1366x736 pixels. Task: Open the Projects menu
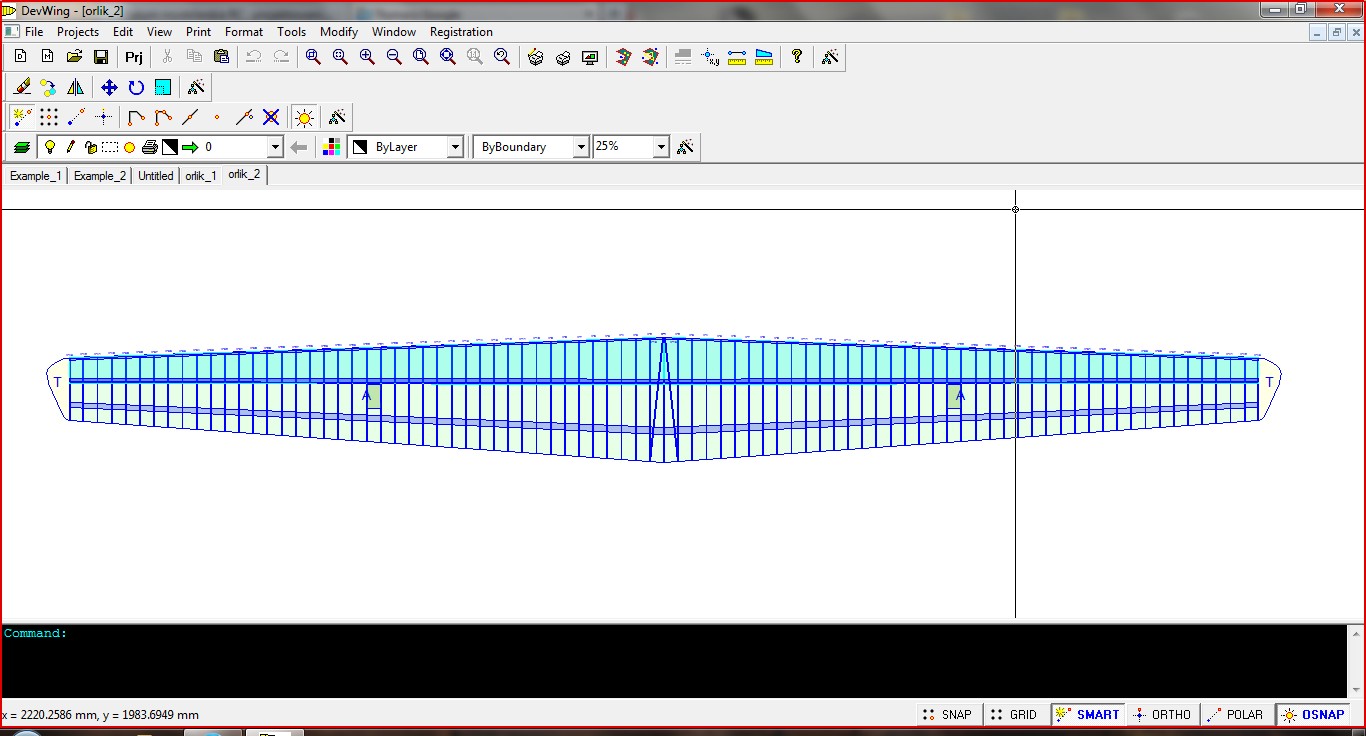(78, 32)
